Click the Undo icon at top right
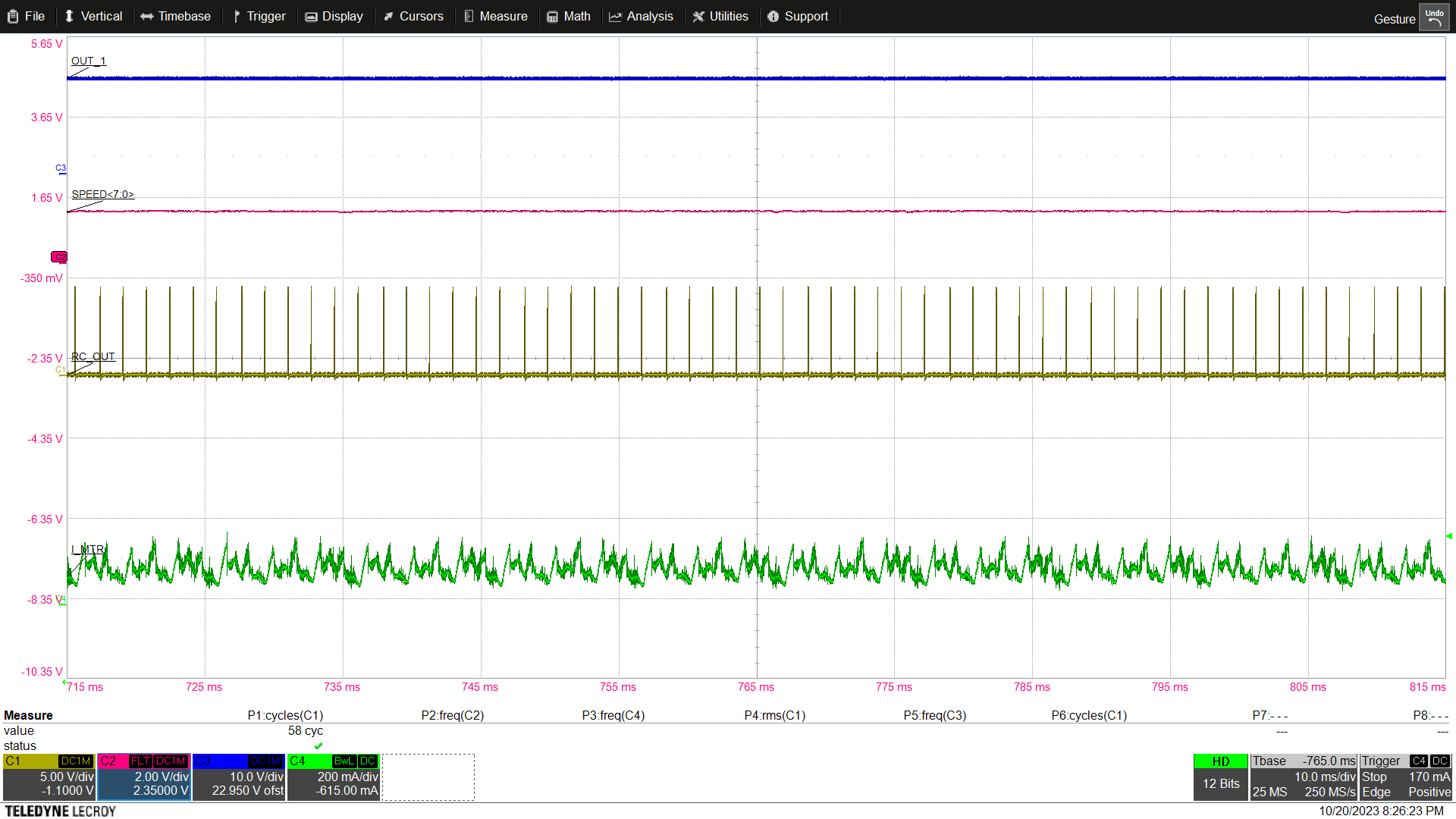The image size is (1456, 819). click(x=1435, y=16)
